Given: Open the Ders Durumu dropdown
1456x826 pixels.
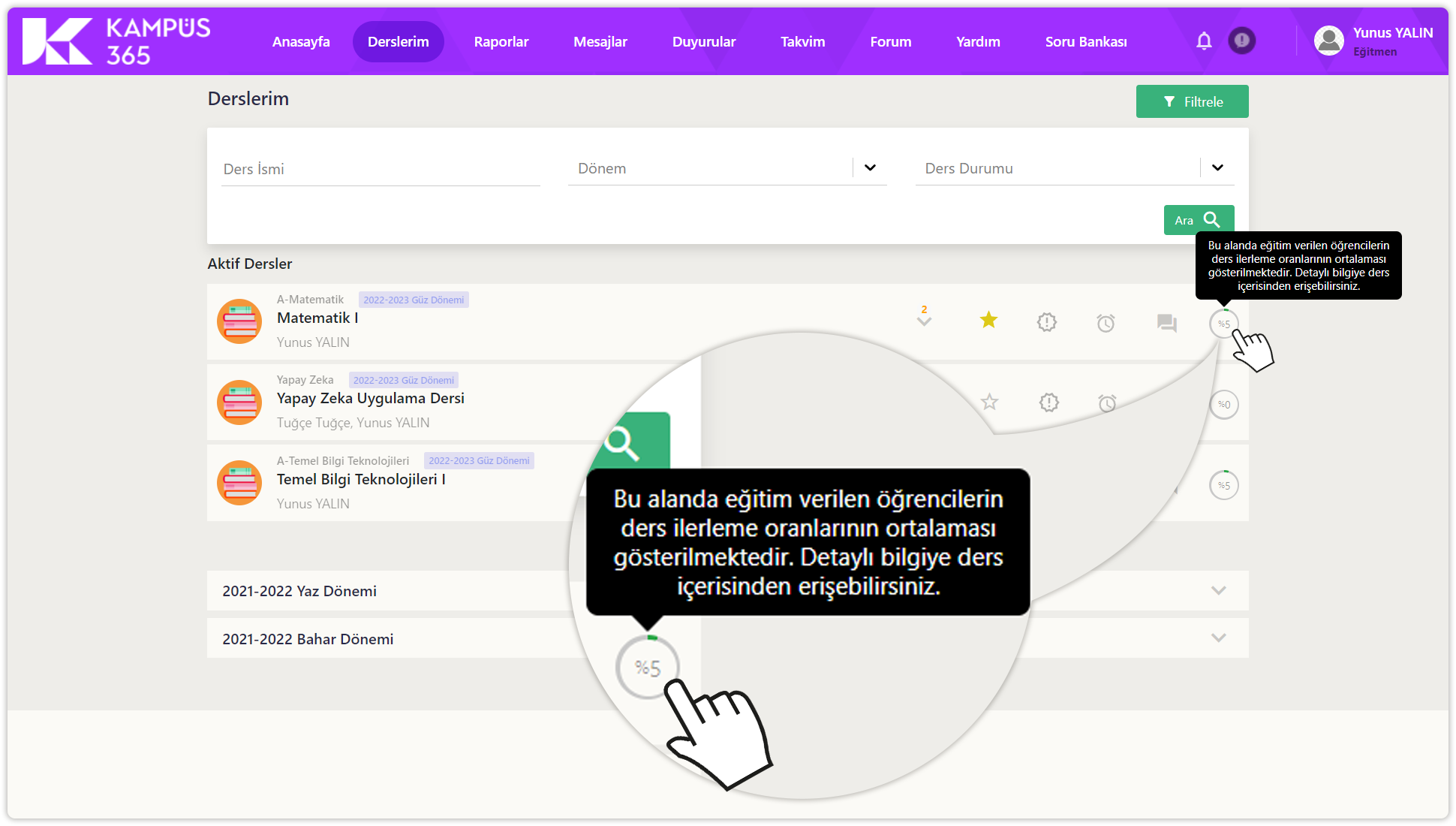Looking at the screenshot, I should click(x=1217, y=167).
